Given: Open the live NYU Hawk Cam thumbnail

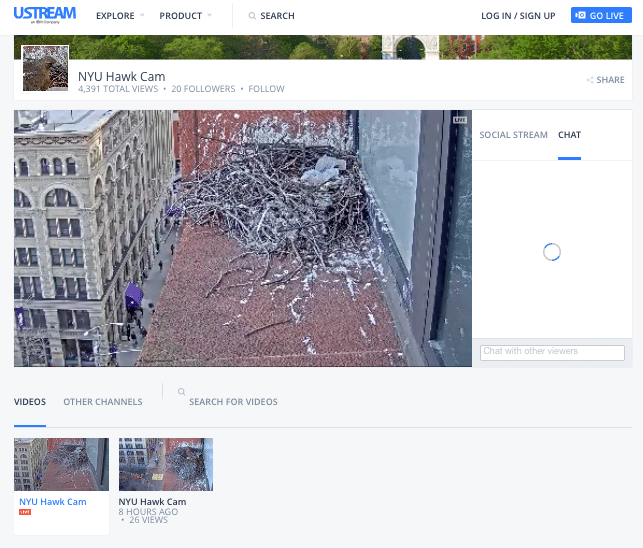Looking at the screenshot, I should (x=62, y=464).
